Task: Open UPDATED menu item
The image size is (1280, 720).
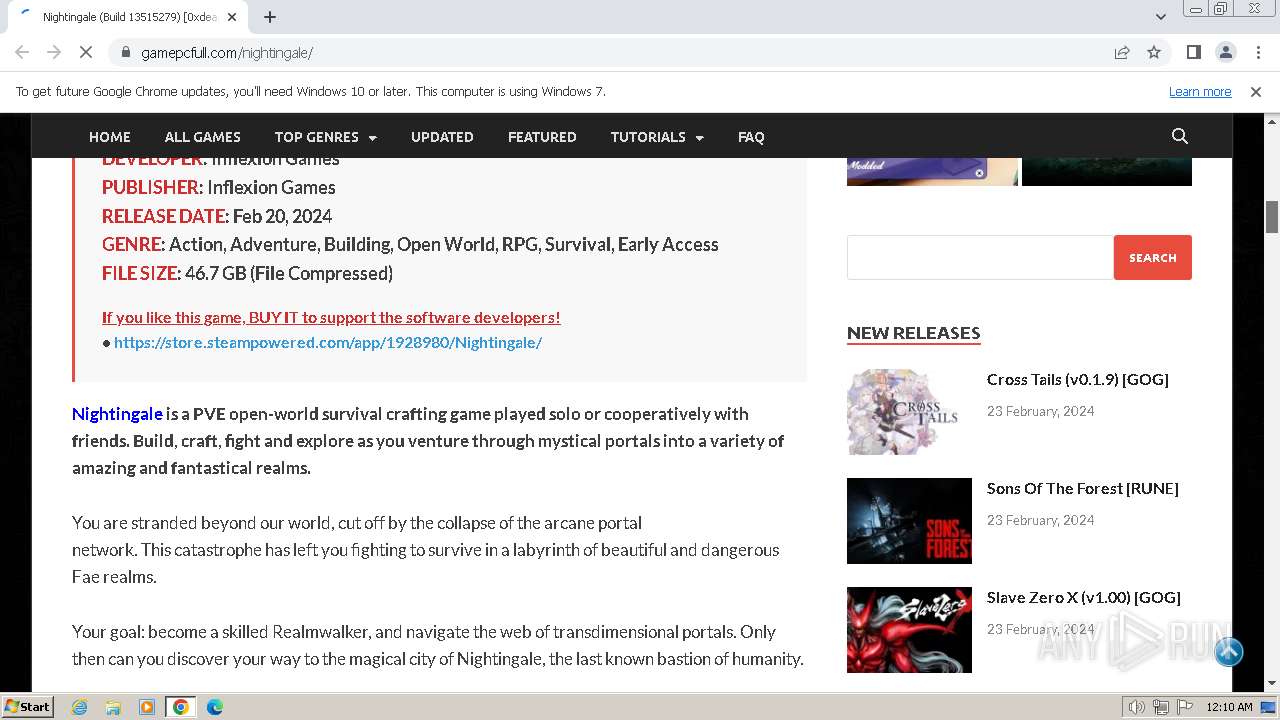Action: (x=442, y=137)
